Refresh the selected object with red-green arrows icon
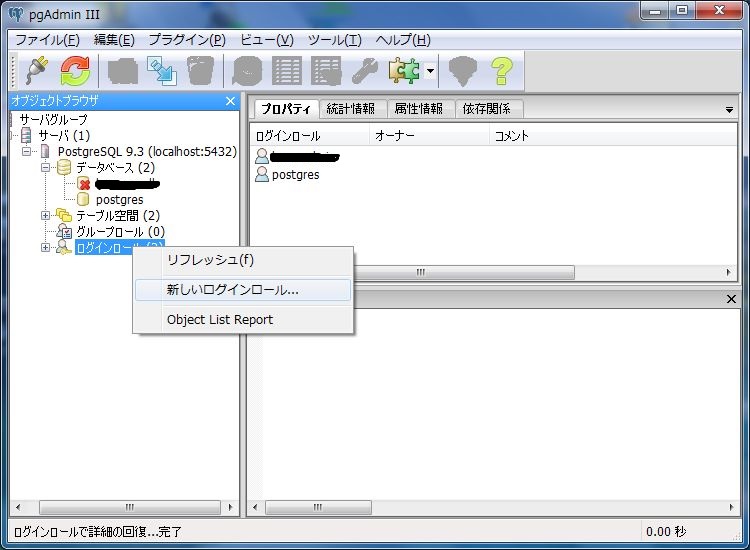 pos(75,71)
